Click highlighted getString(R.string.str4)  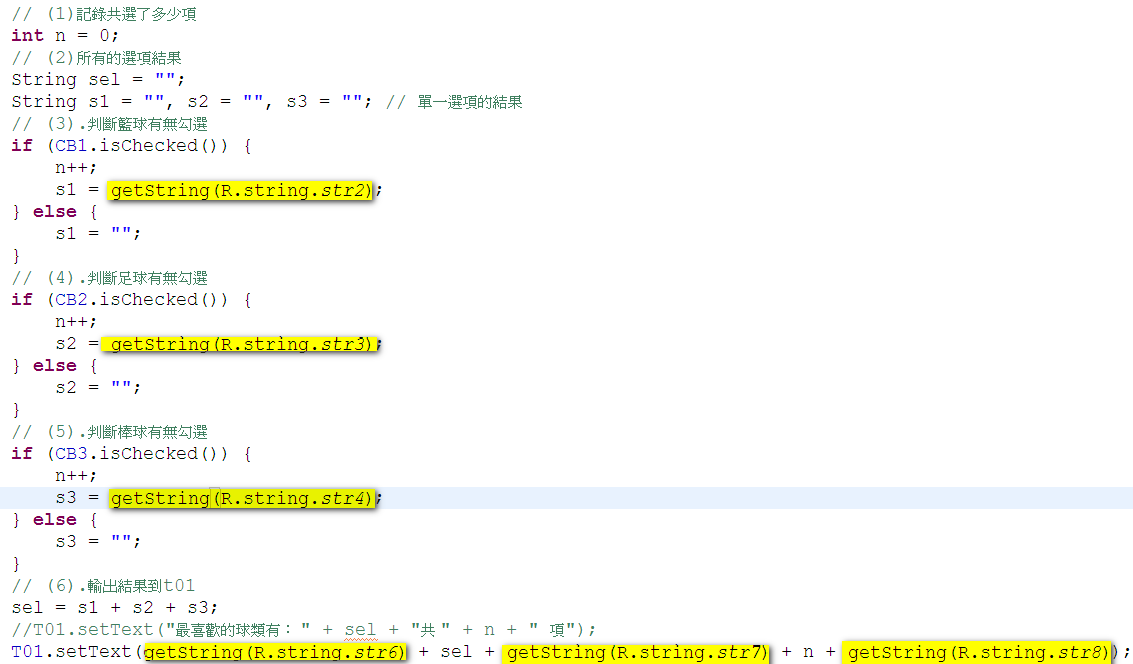(x=241, y=499)
